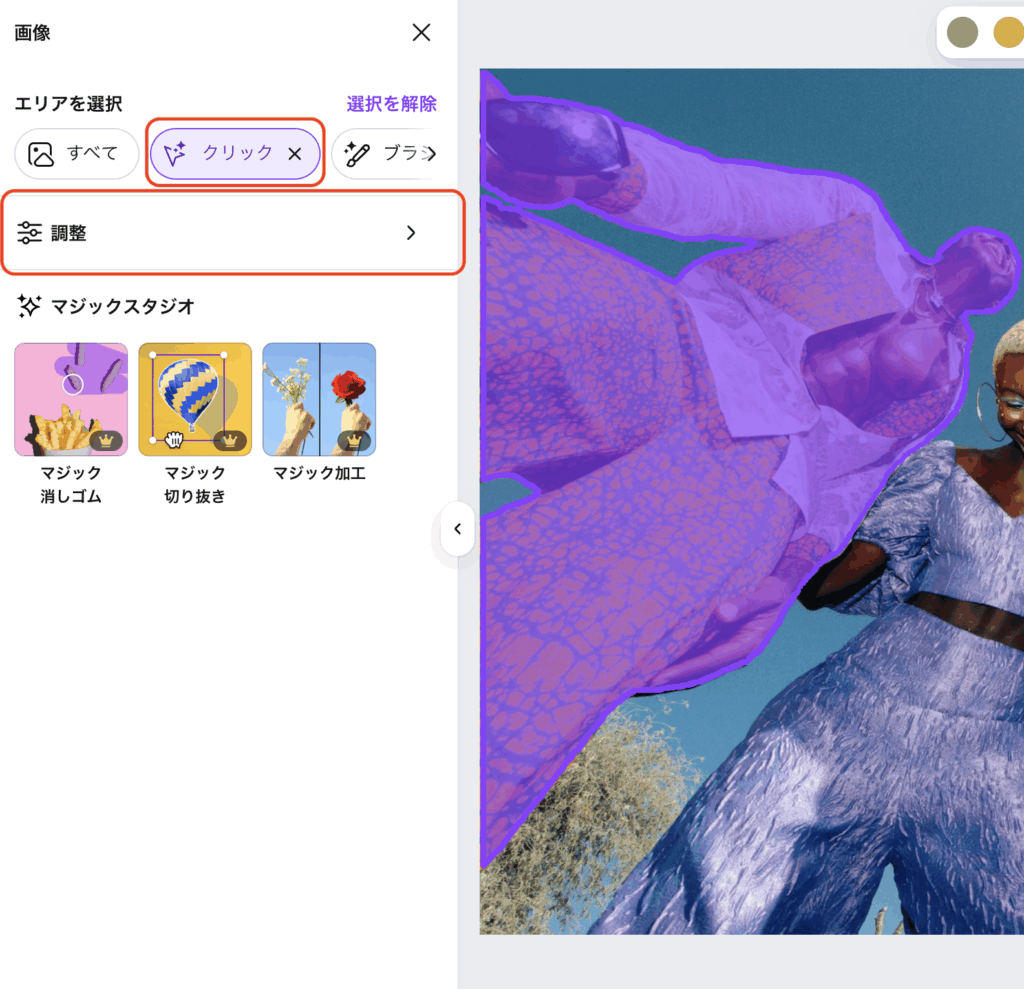Open the マジック切り抜き balloon thumbnail
The image size is (1024, 989).
(x=195, y=399)
